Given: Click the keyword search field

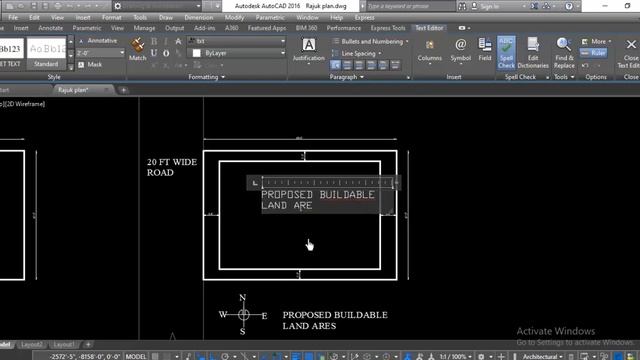Looking at the screenshot, I should coord(410,6).
